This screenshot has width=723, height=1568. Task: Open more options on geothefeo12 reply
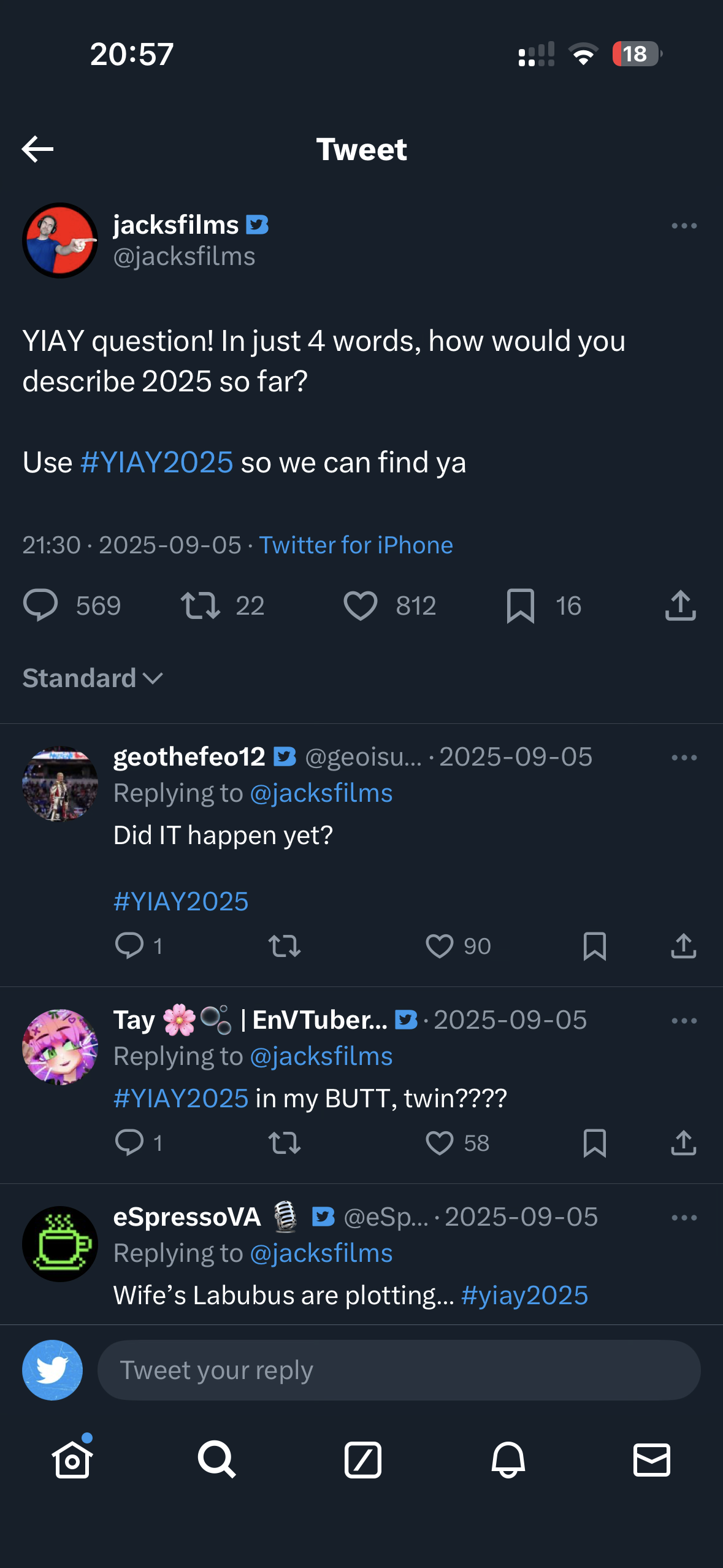coord(684,758)
